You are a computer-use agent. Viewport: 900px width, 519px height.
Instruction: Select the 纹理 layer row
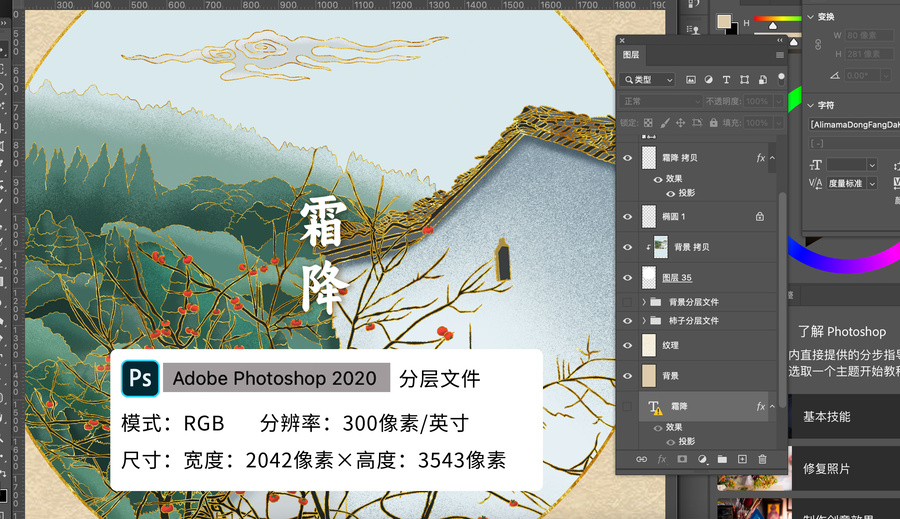(x=697, y=346)
